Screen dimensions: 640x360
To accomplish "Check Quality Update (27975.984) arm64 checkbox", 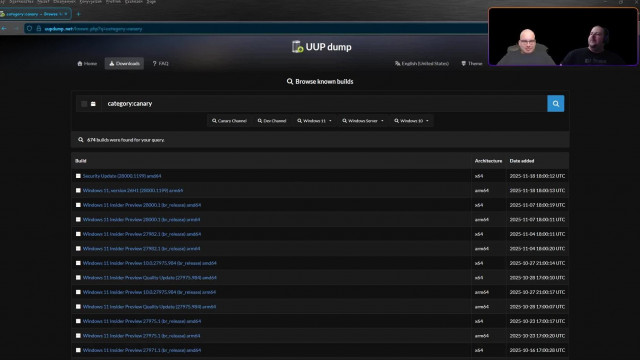I will point(78,307).
